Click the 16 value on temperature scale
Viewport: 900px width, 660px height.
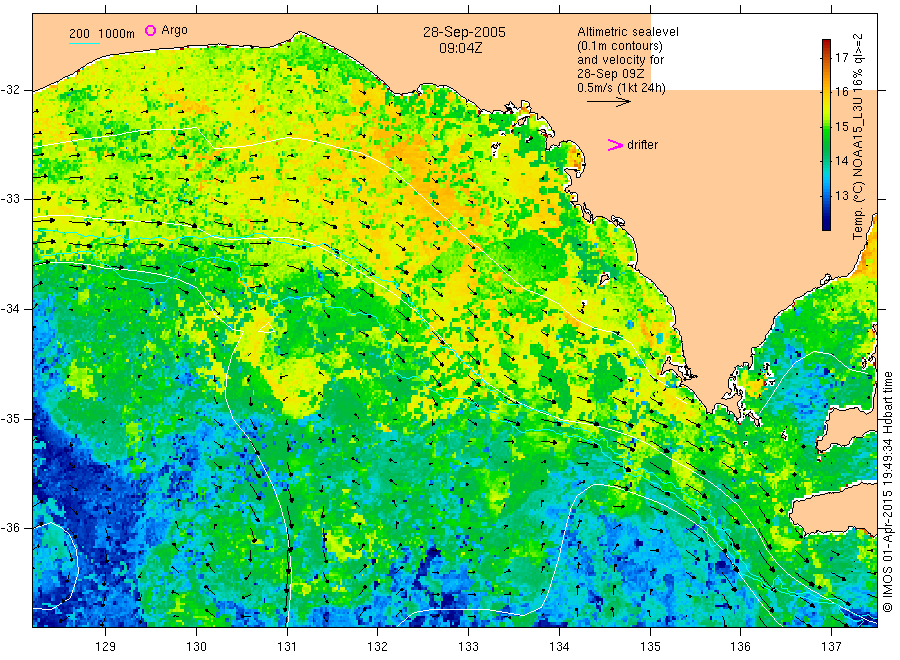click(841, 92)
